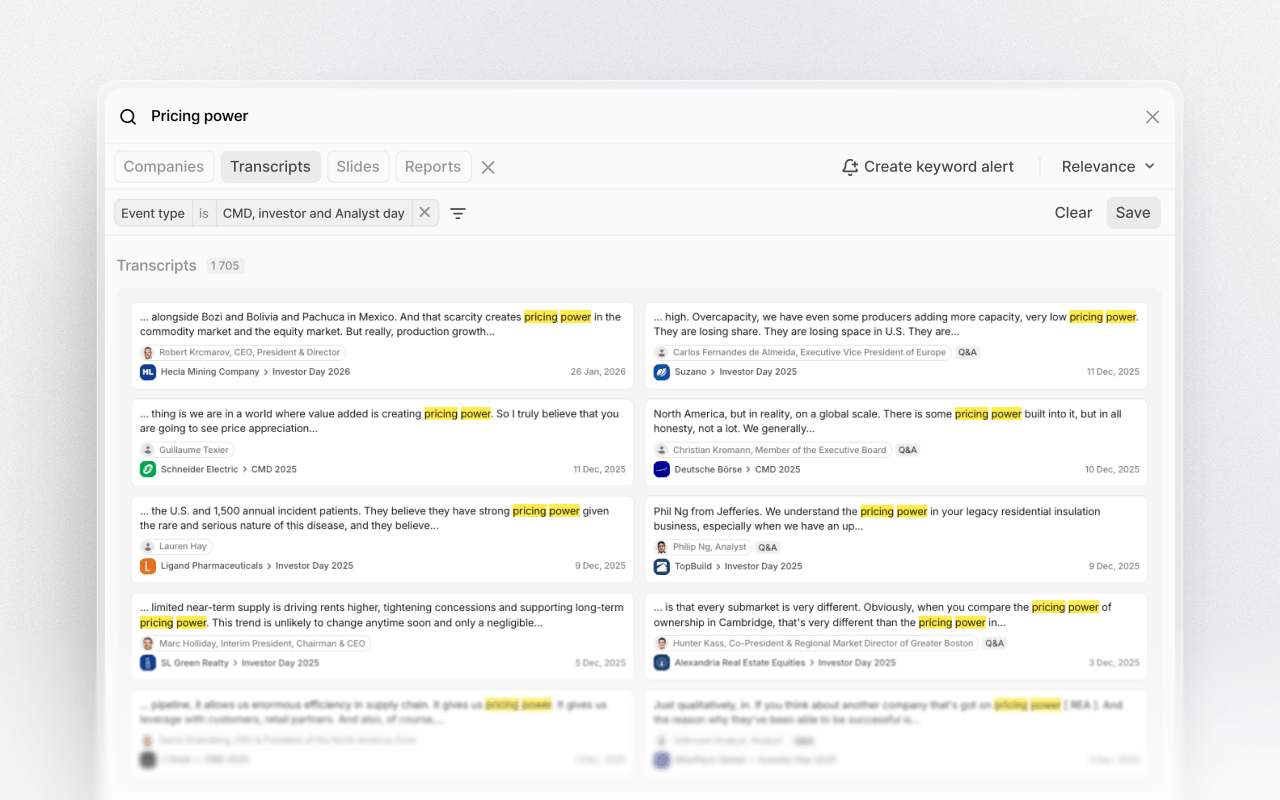Screen dimensions: 1280x800
Task: Open CMD, investor and Analyst day value selector
Action: point(313,213)
